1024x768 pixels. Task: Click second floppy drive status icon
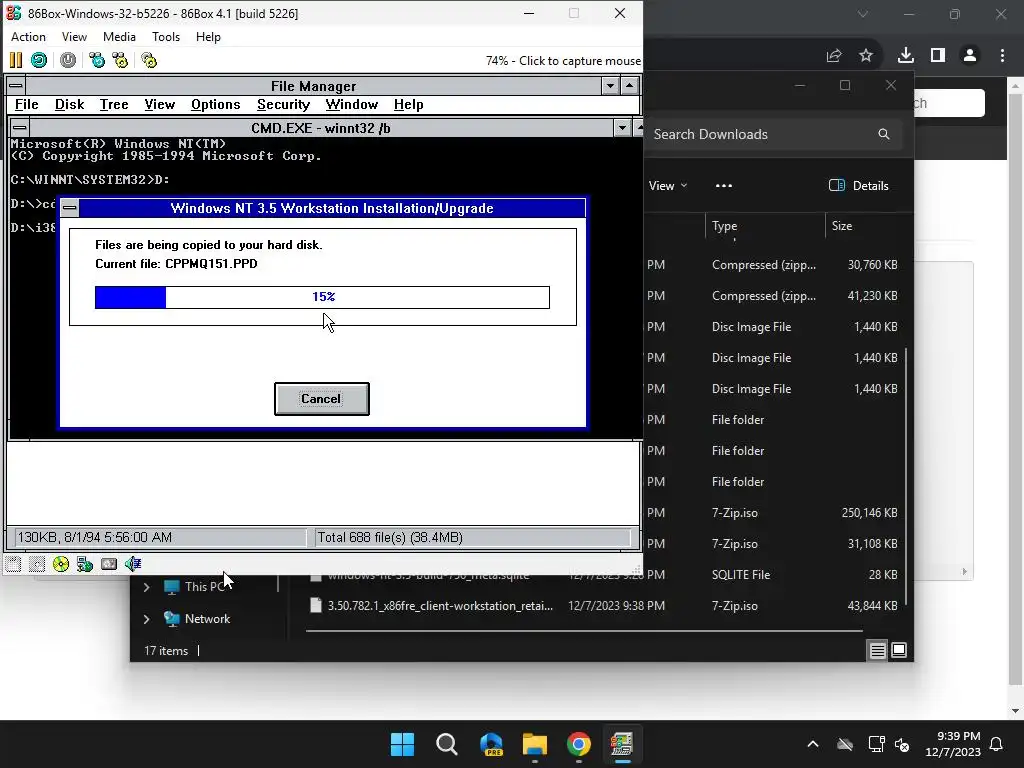37,564
